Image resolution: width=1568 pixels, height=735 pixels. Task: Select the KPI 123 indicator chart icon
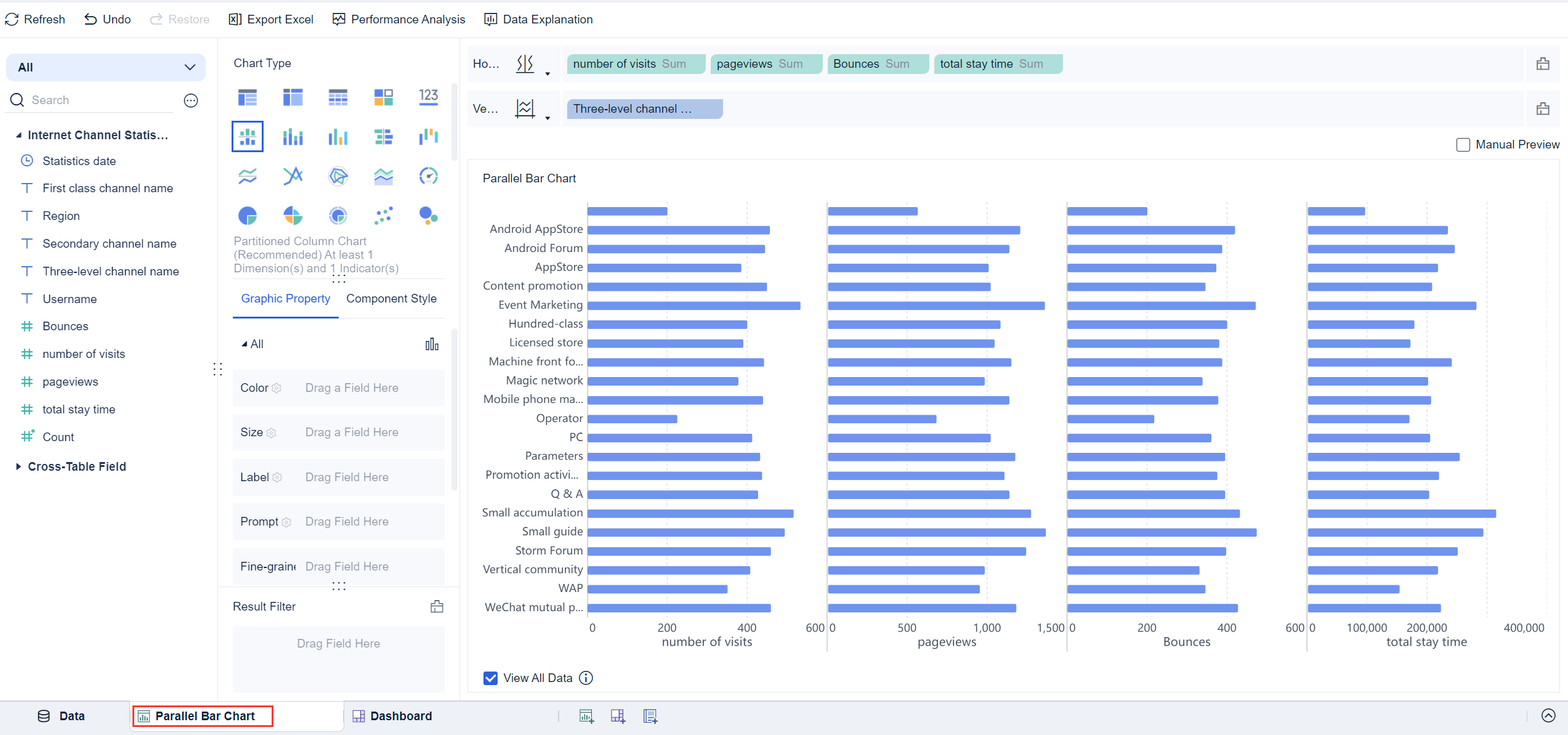tap(428, 97)
